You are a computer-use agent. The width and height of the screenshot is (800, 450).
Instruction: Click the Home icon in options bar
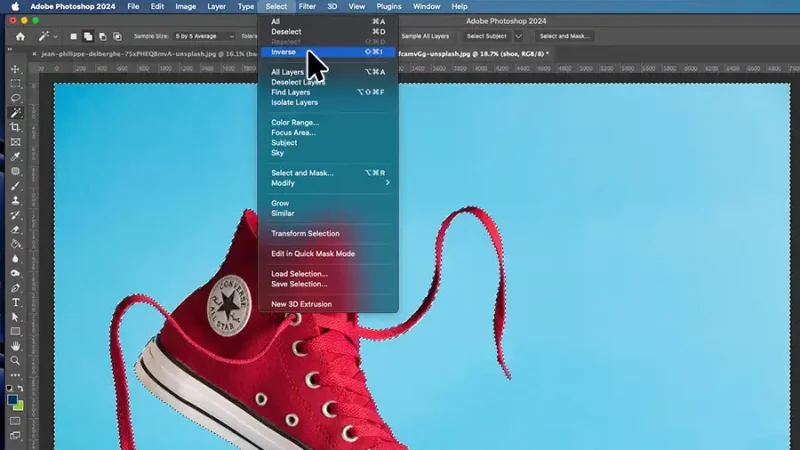[x=20, y=36]
